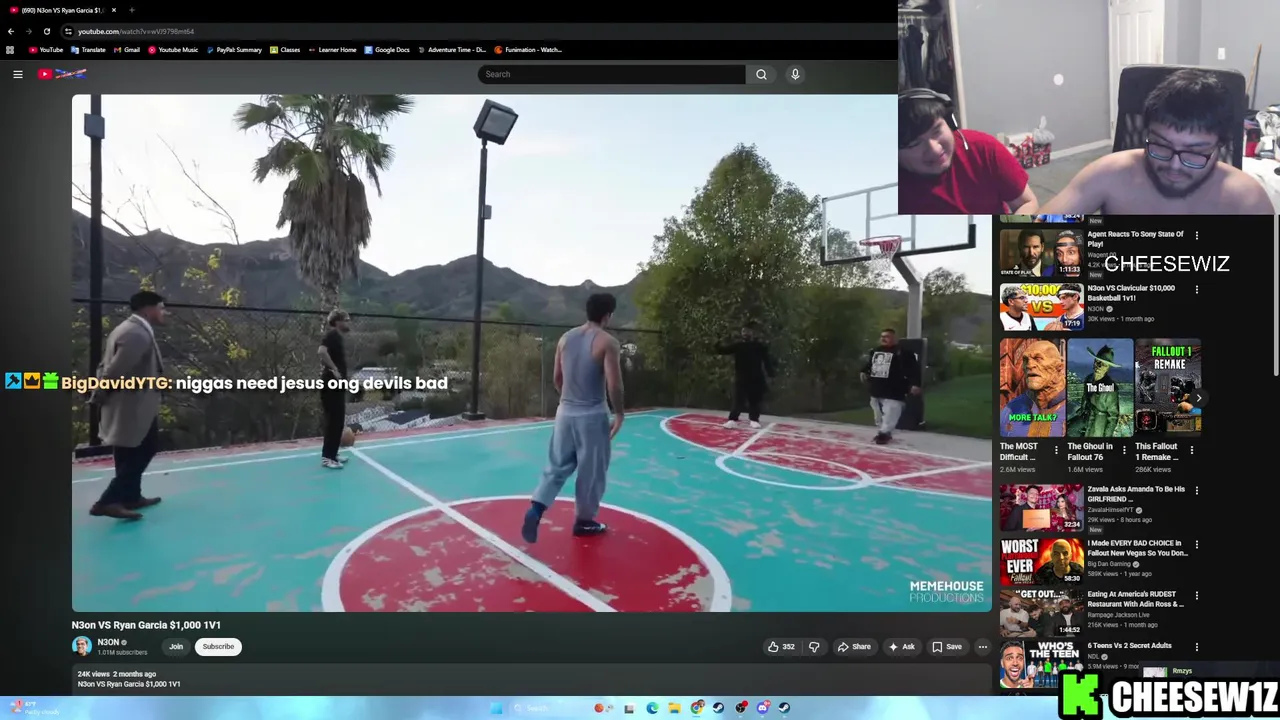Viewport: 1280px width, 720px height.
Task: Go back in browser history
Action: point(11,31)
